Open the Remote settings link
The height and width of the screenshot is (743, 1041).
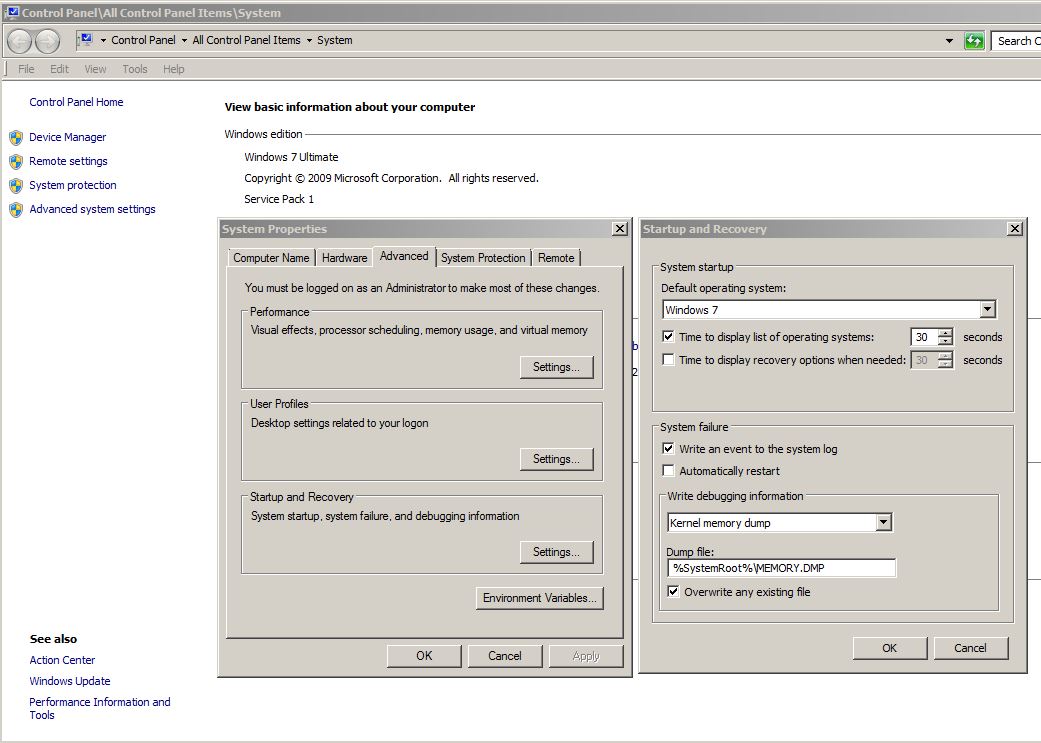(x=68, y=161)
